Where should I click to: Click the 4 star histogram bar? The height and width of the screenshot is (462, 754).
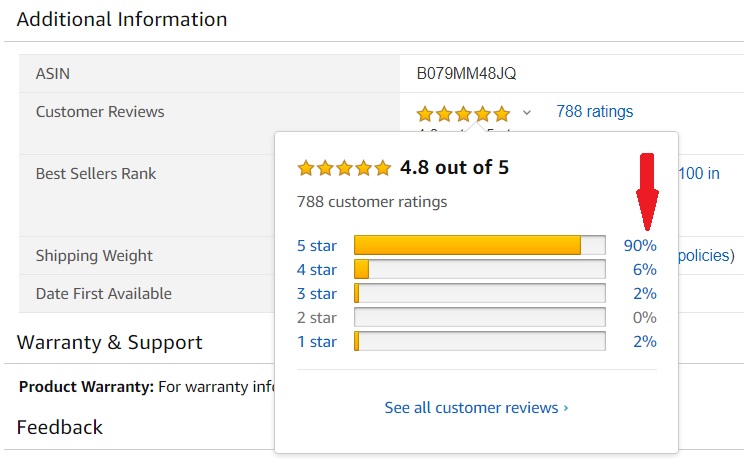tap(479, 269)
